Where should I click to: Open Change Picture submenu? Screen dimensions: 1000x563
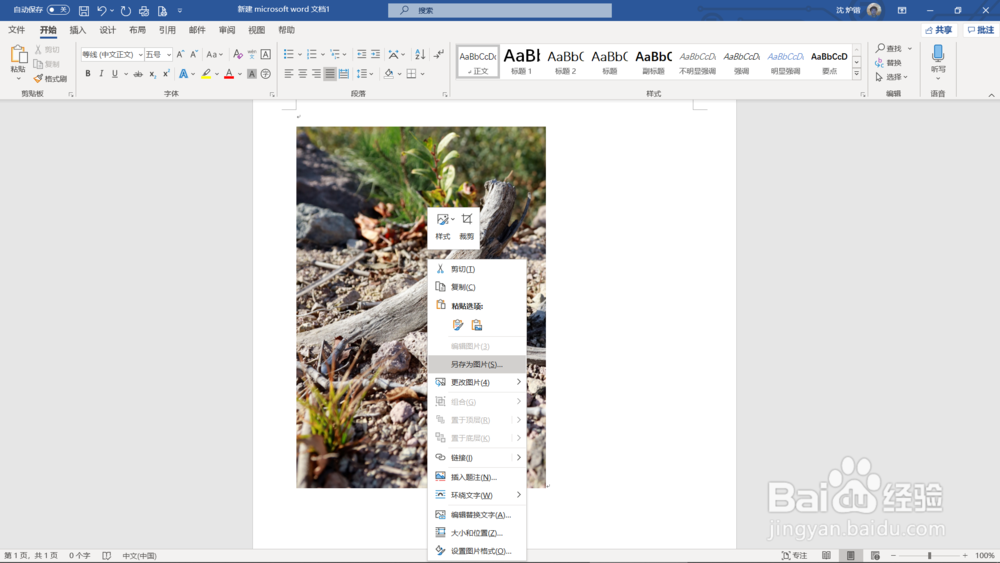click(477, 383)
